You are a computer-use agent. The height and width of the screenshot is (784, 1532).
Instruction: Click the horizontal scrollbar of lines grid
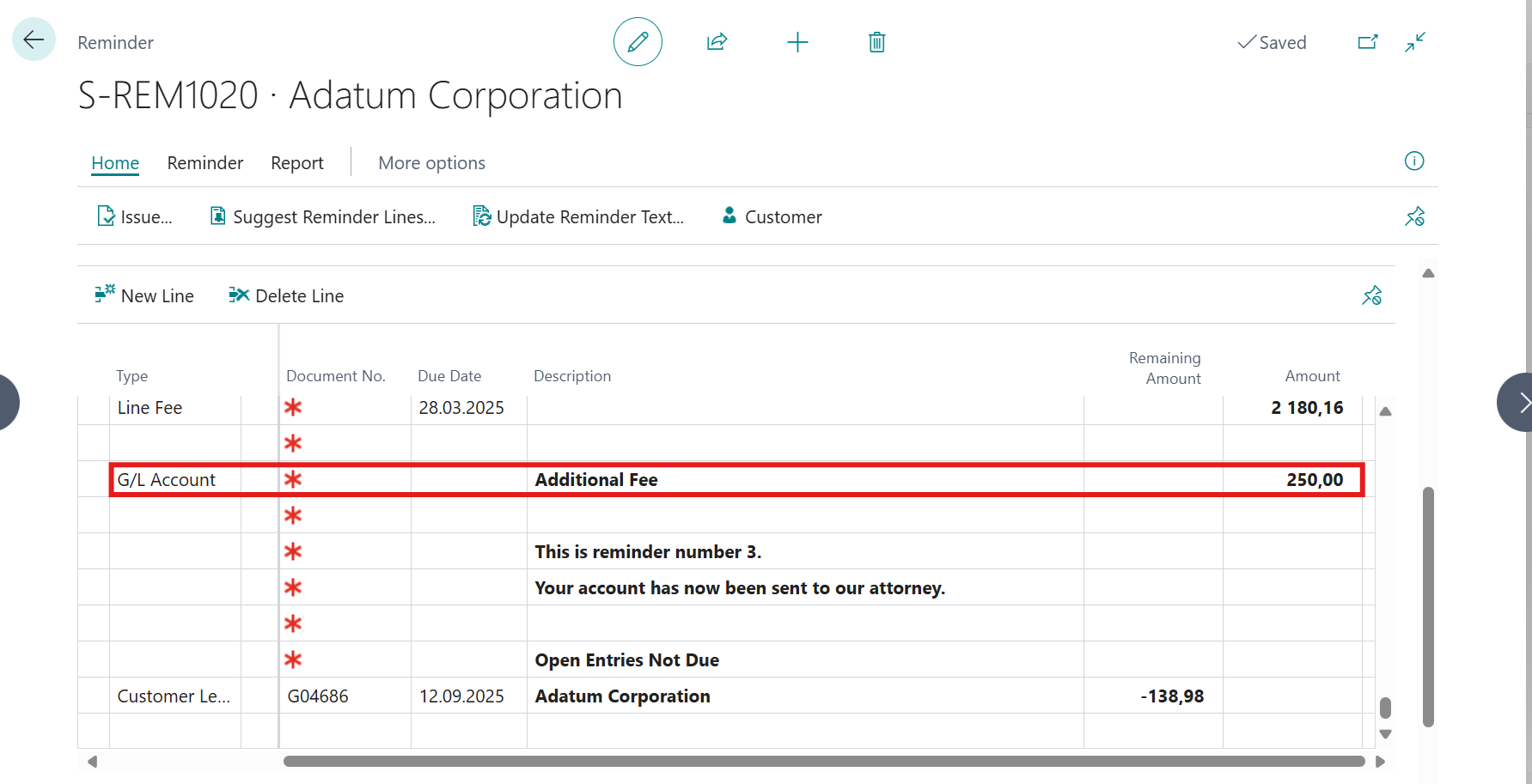click(x=823, y=762)
